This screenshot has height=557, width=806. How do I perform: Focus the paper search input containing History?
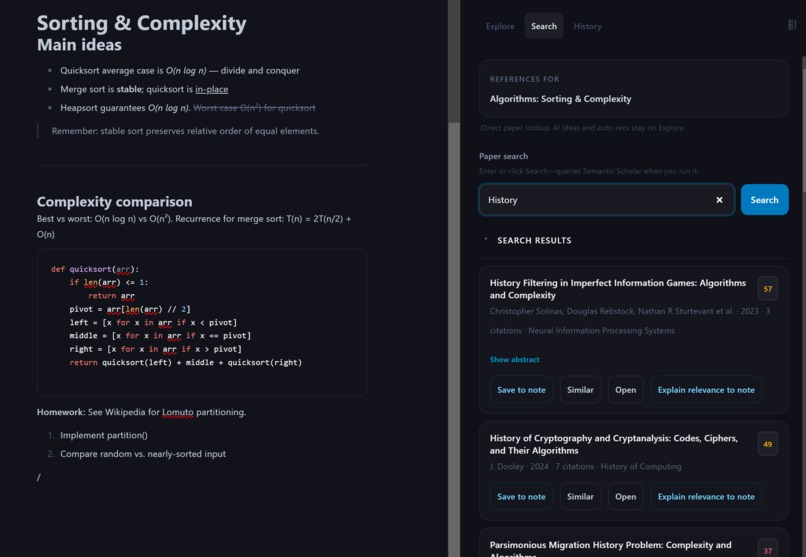606,200
